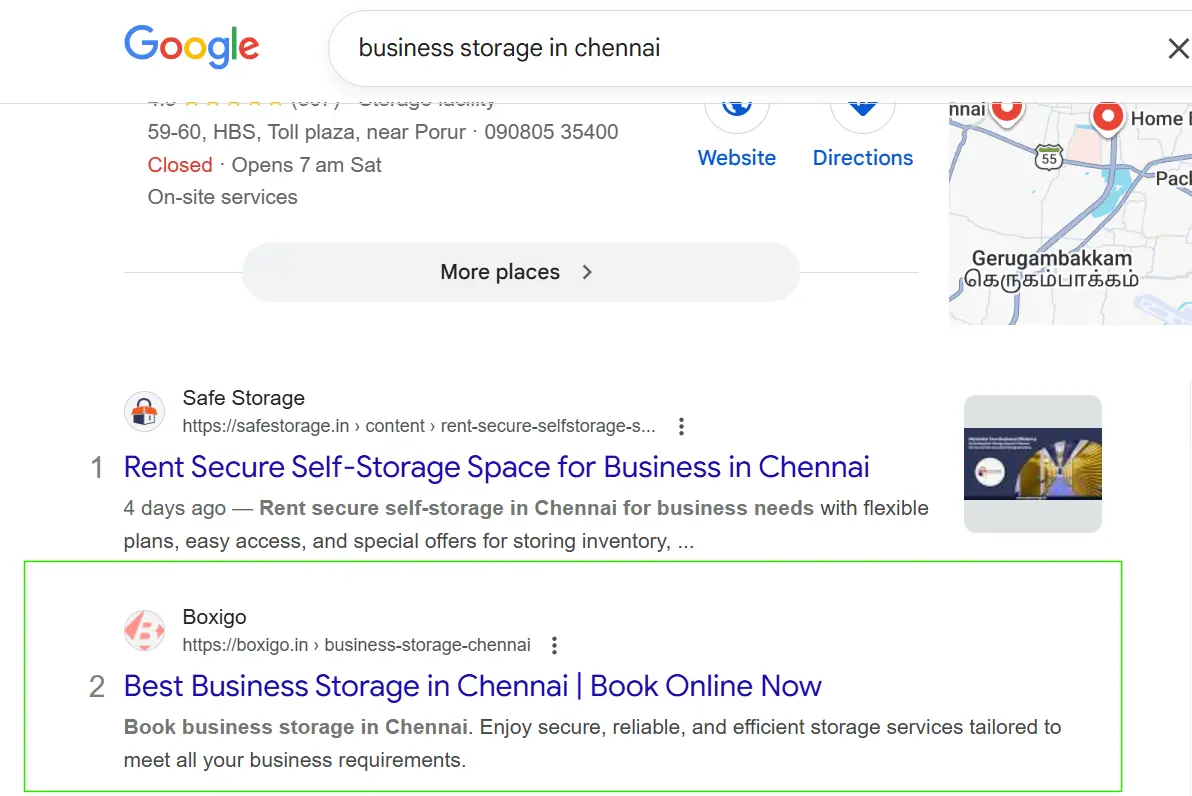The height and width of the screenshot is (796, 1192).
Task: Click the Safe Storage favicon
Action: tap(144, 412)
